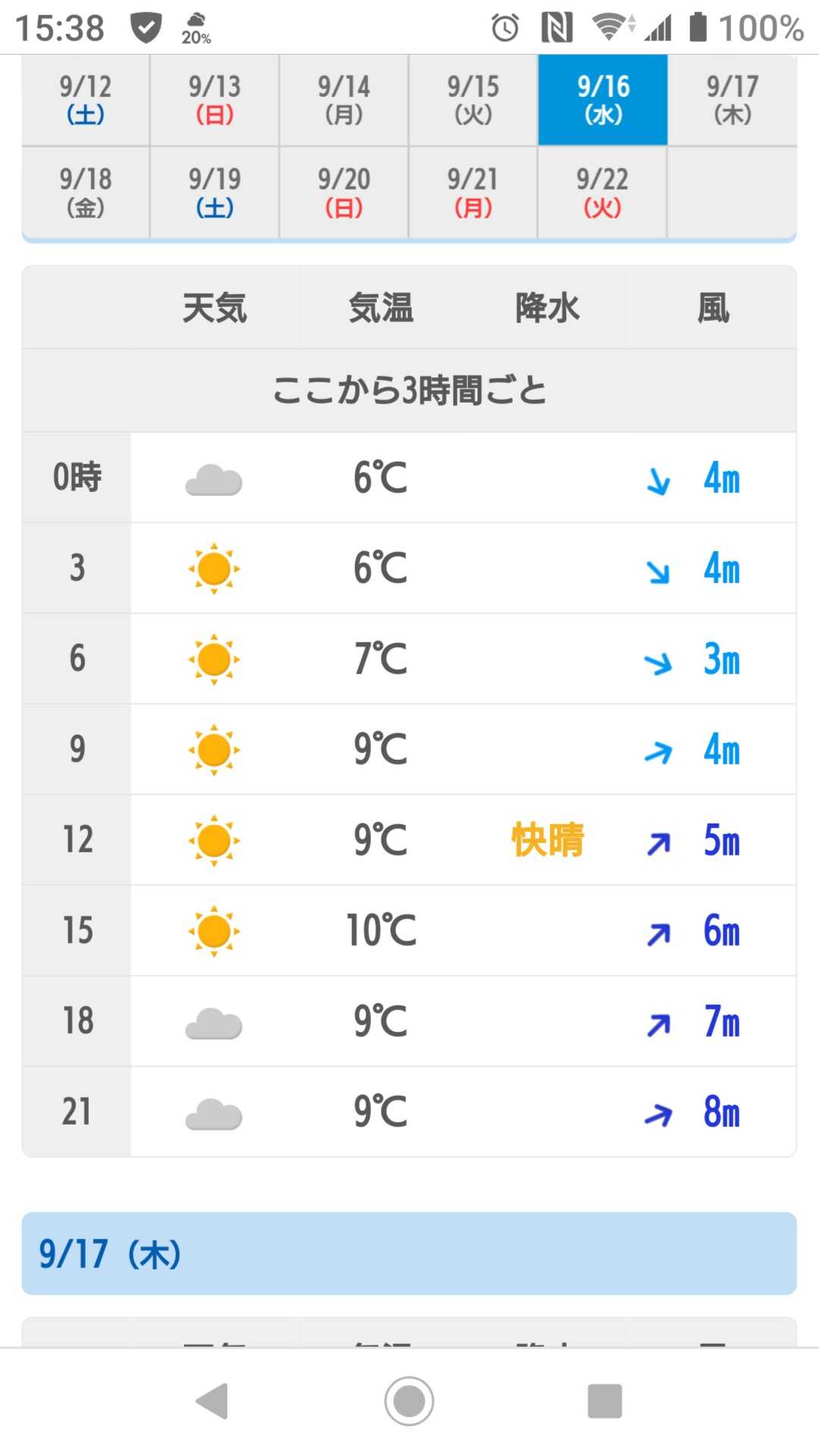Viewport: 819px width, 1456px height.
Task: Tap the 天気 column header
Action: point(215,308)
